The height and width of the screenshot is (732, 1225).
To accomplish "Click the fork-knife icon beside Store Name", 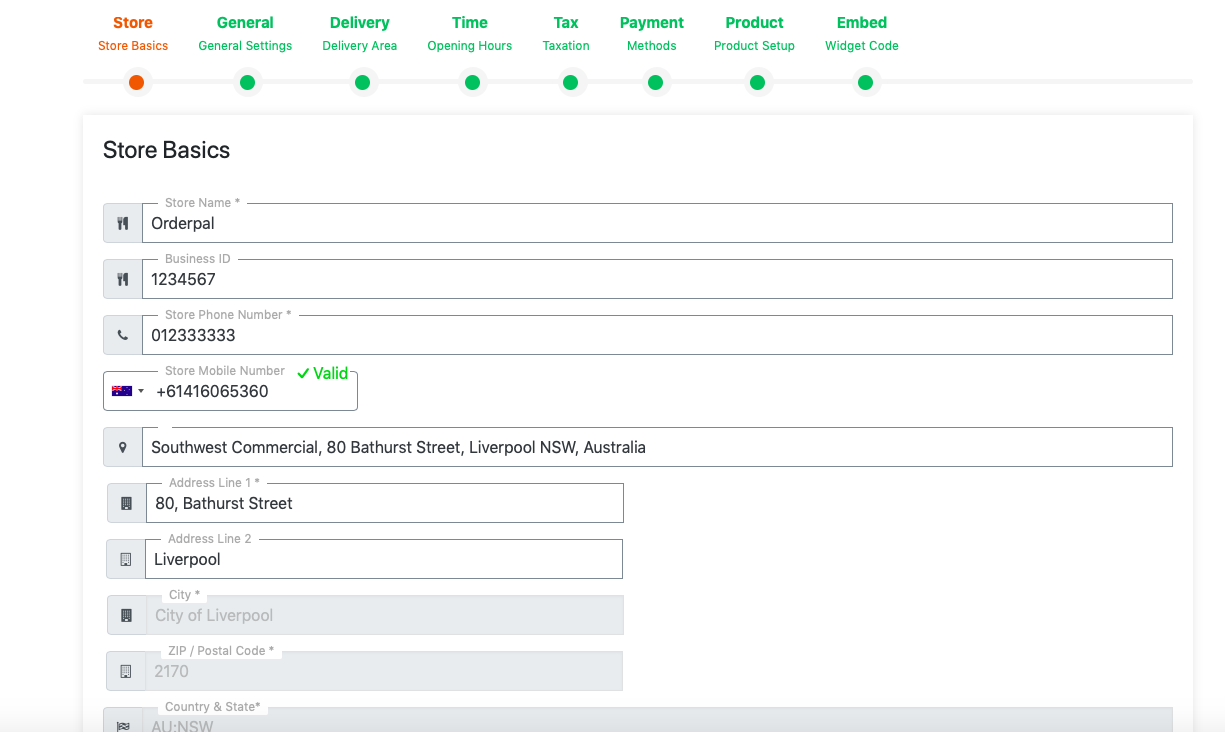I will (123, 223).
